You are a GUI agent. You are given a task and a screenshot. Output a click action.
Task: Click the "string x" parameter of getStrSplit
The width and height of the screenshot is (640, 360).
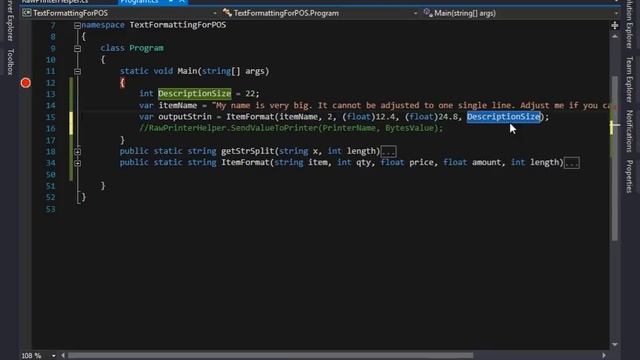click(298, 151)
